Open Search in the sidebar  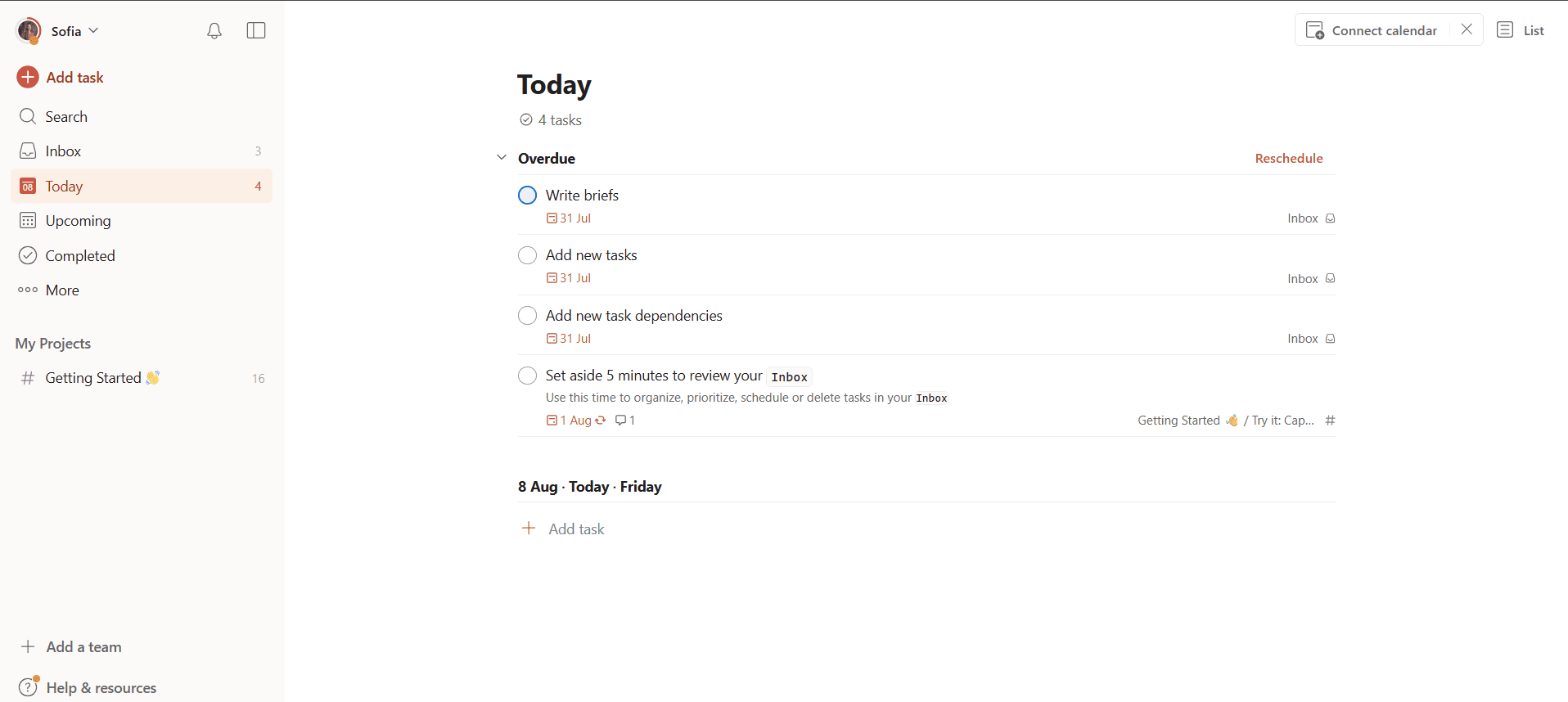tap(66, 117)
